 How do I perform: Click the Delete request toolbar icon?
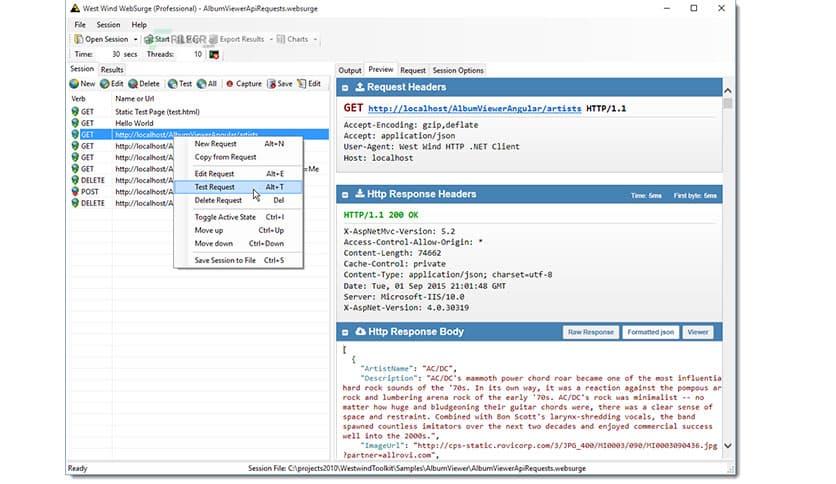point(132,84)
